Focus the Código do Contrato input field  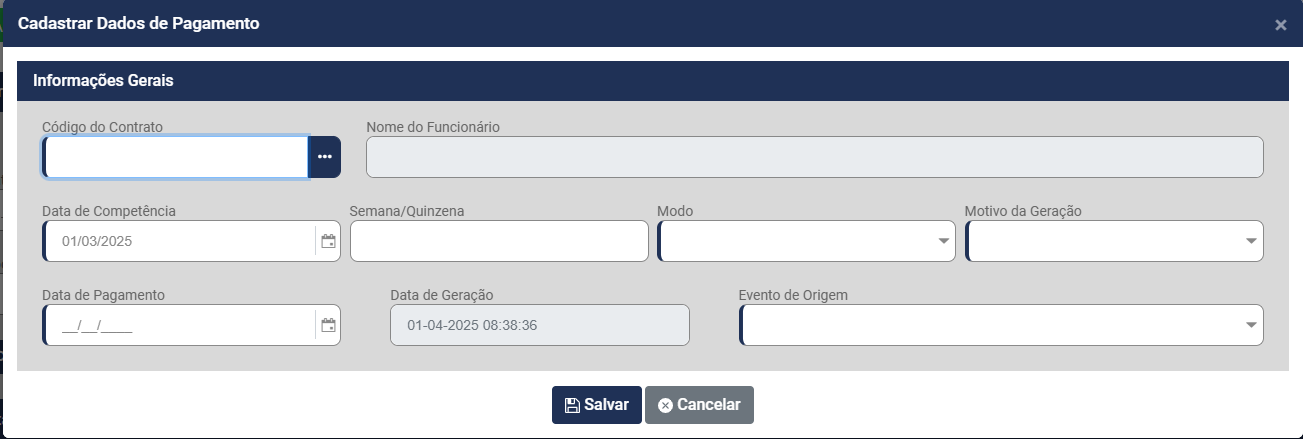[x=176, y=157]
